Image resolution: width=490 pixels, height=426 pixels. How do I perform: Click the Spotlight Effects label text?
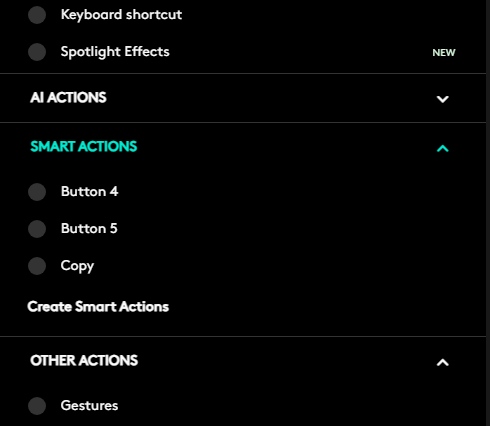[115, 52]
